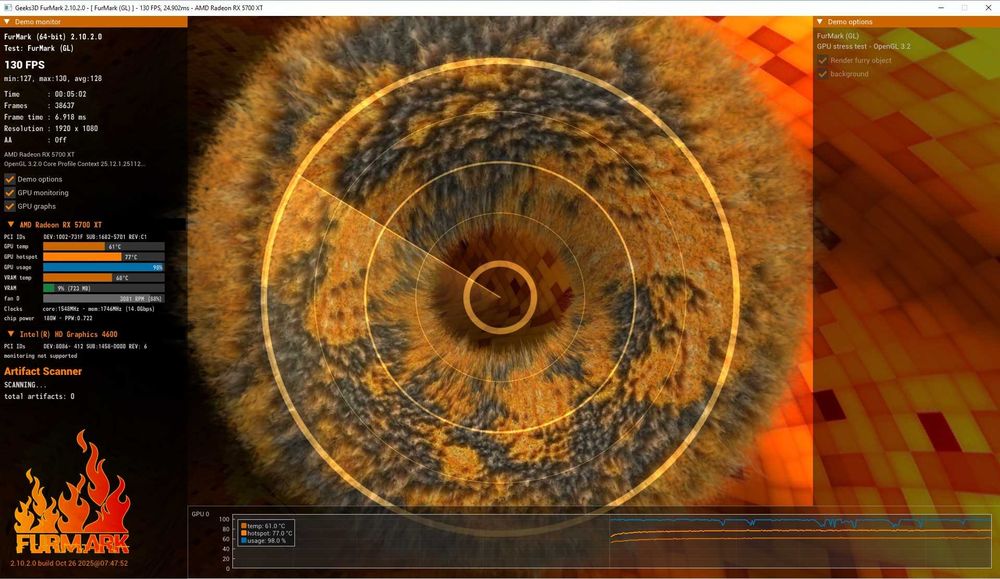Click the OpenGL 3.2.0 Core Profile Context line
The image size is (1000, 579).
[75, 164]
